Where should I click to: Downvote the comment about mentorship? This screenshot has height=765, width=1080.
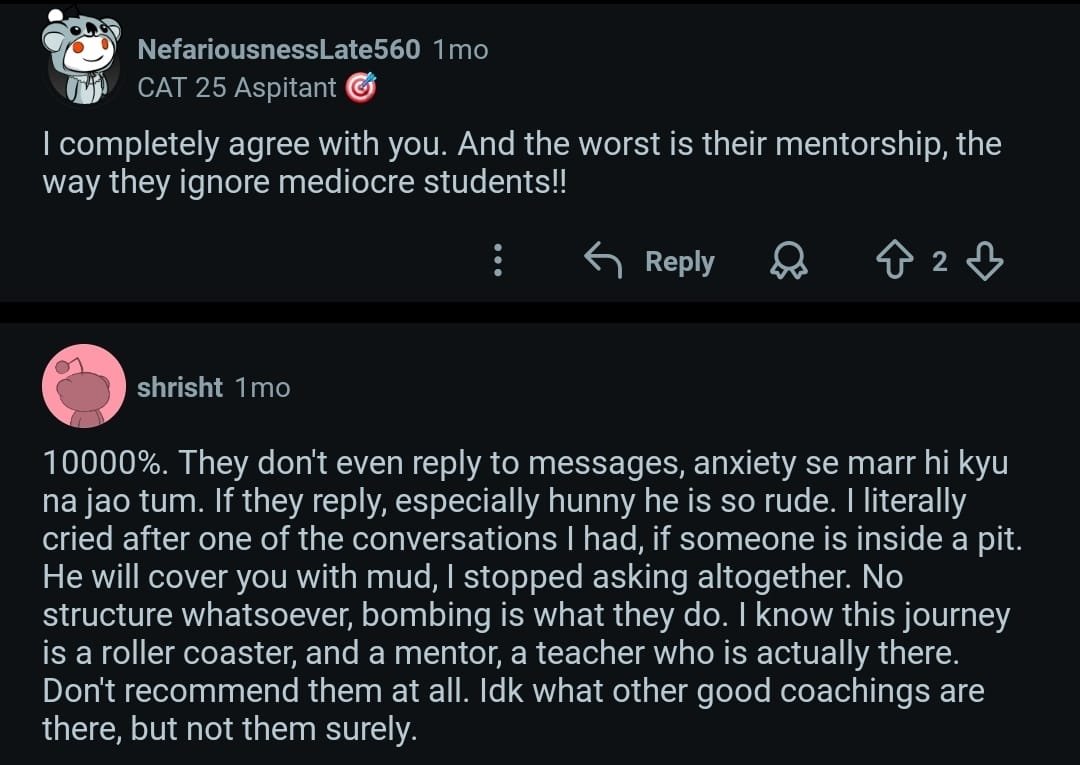pyautogui.click(x=986, y=262)
